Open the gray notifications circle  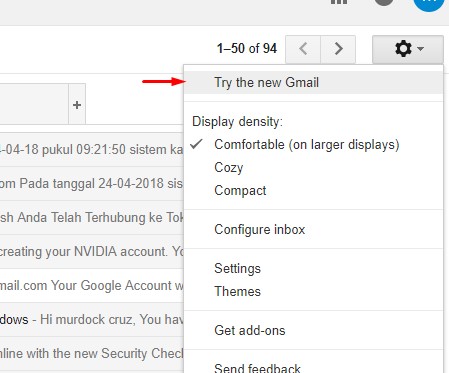[384, 2]
